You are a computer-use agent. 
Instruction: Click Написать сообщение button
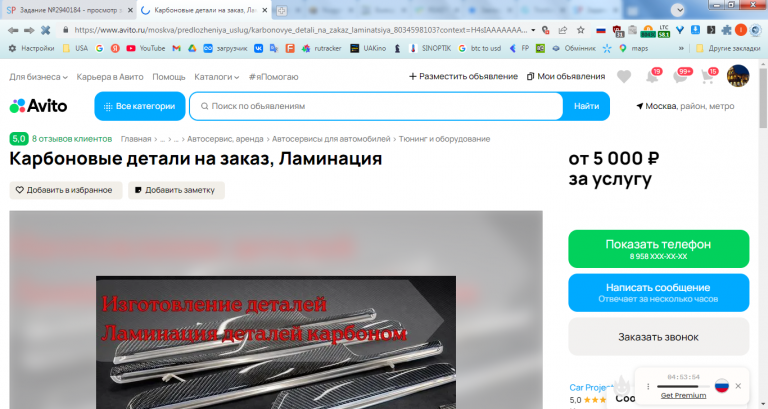coord(658,292)
